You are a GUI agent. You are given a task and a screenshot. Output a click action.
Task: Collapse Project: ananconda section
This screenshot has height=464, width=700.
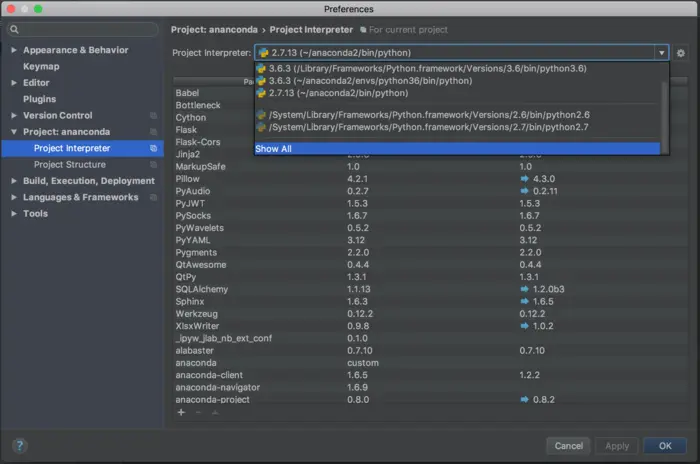point(14,132)
